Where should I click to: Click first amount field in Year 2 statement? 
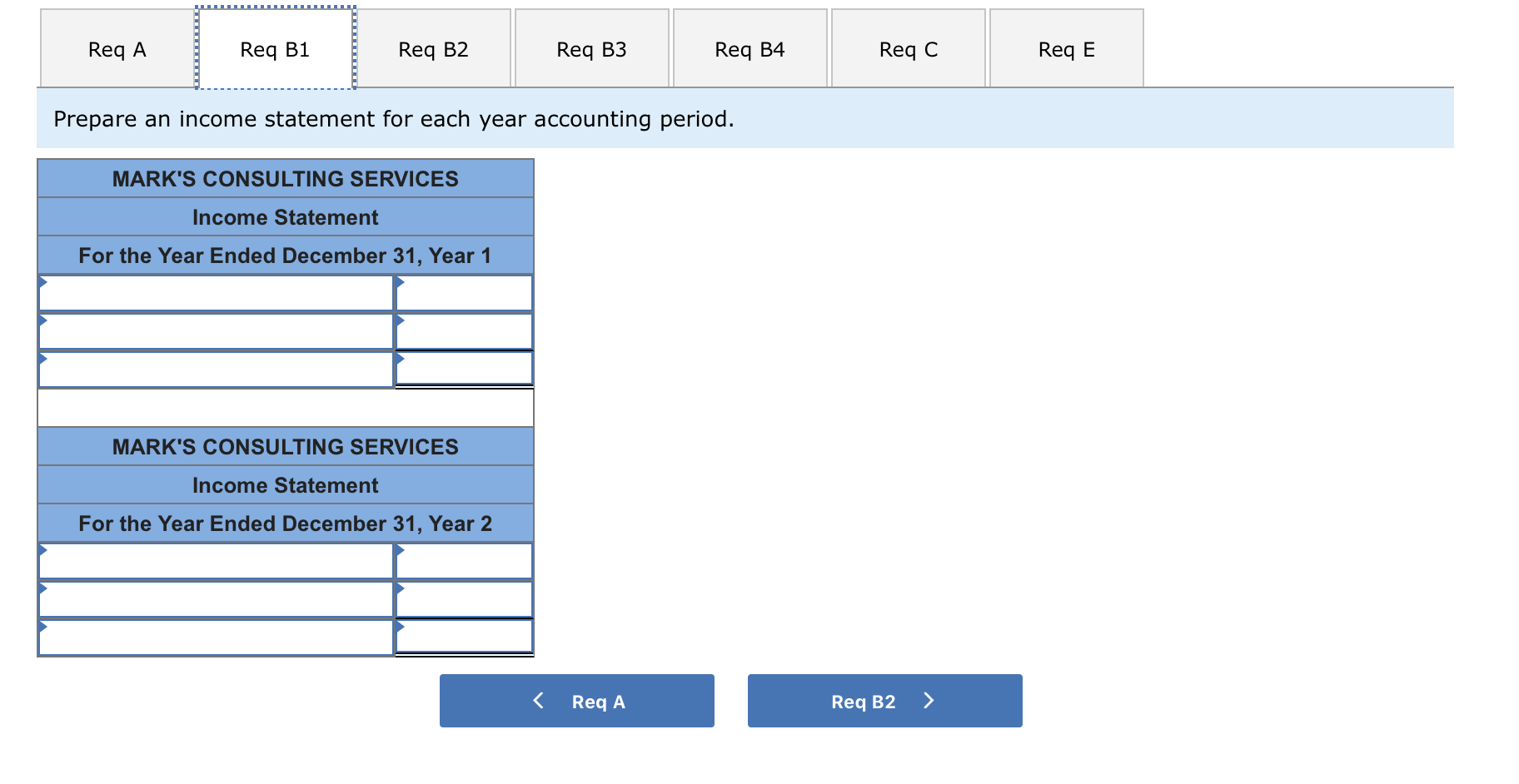pyautogui.click(x=464, y=561)
